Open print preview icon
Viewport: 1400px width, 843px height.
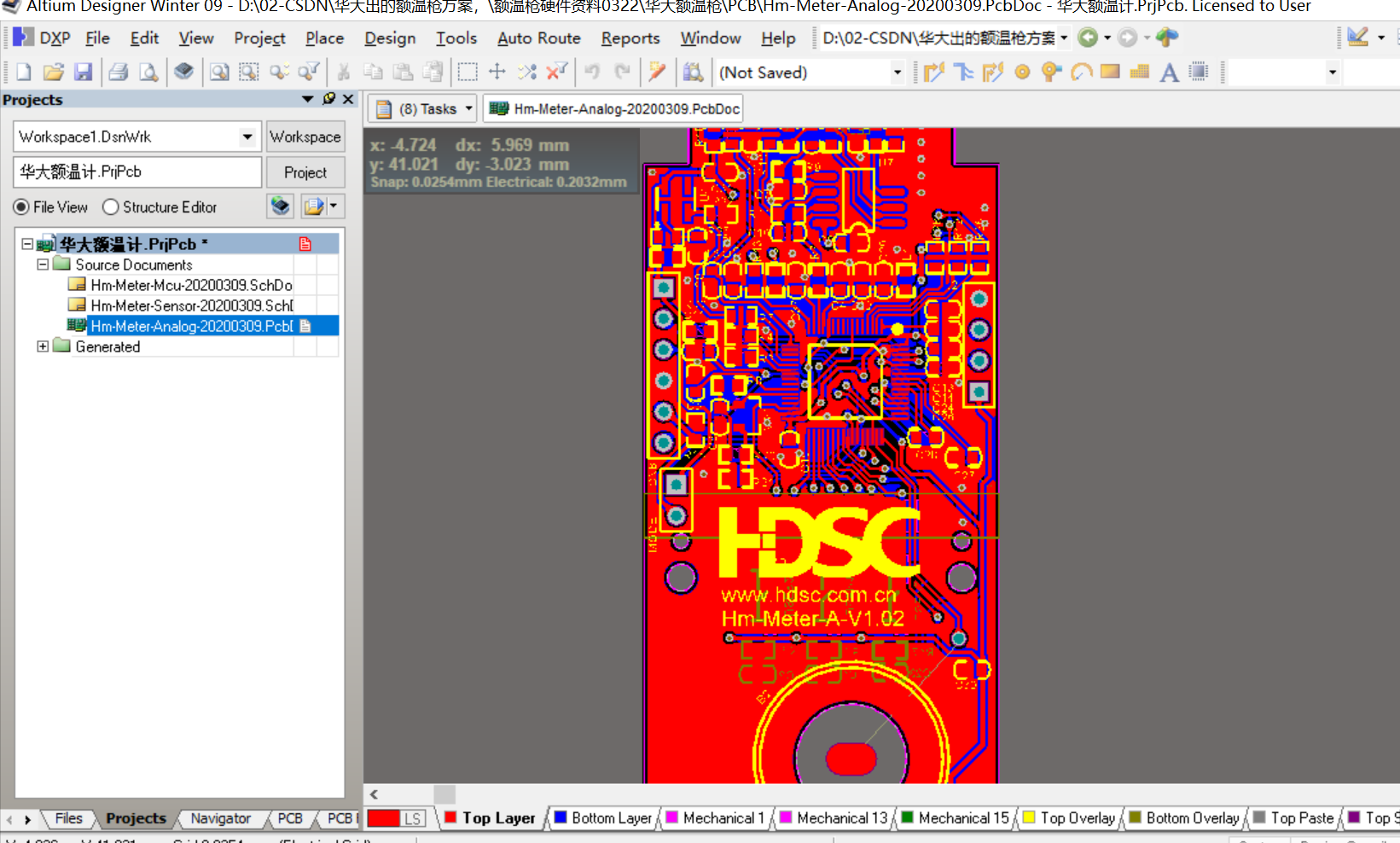pyautogui.click(x=148, y=73)
